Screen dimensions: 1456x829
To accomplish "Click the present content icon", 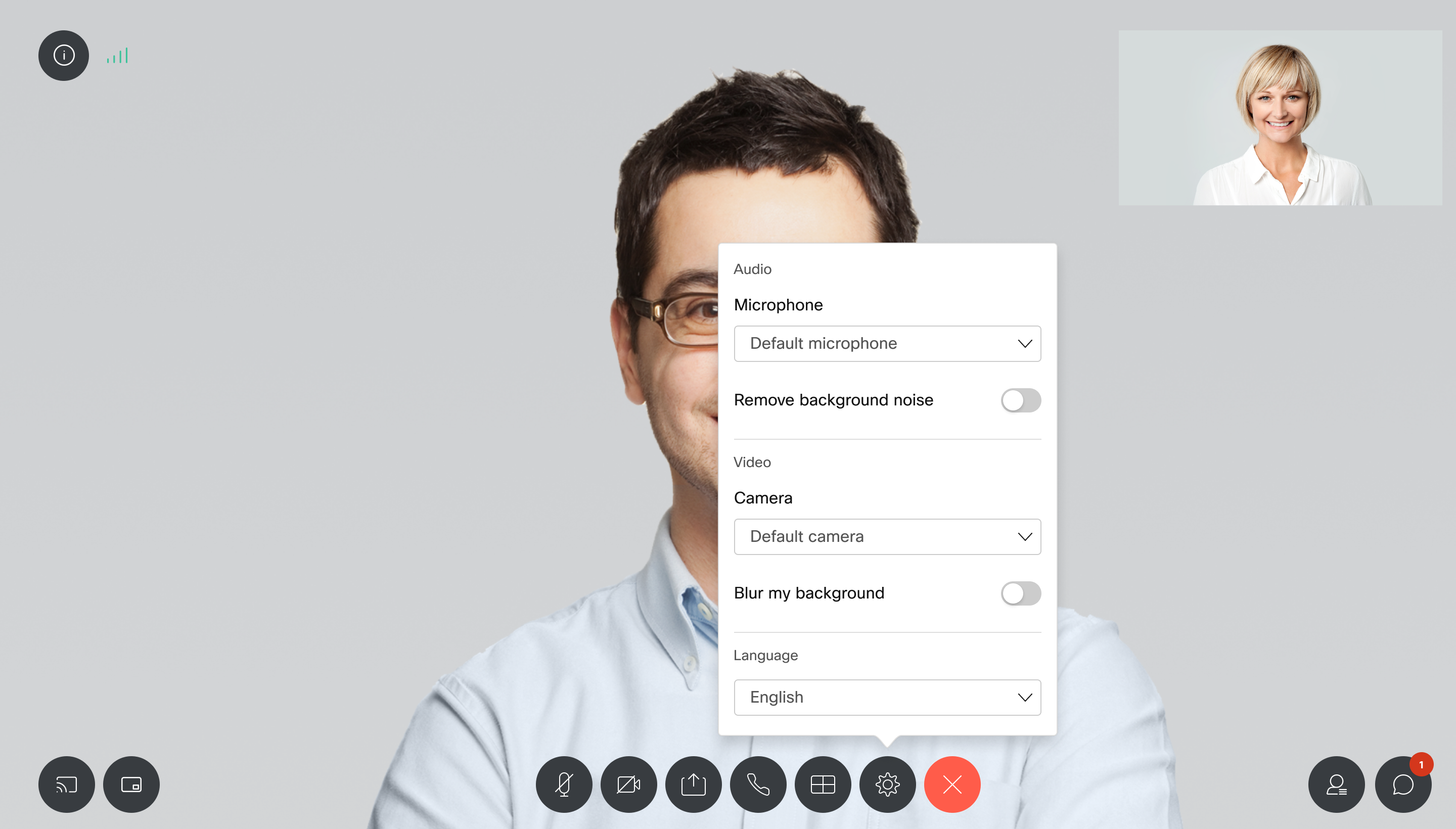I will [694, 783].
